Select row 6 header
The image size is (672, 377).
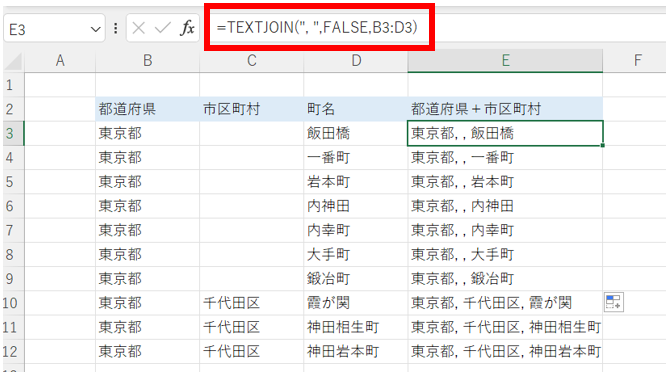pos(13,206)
